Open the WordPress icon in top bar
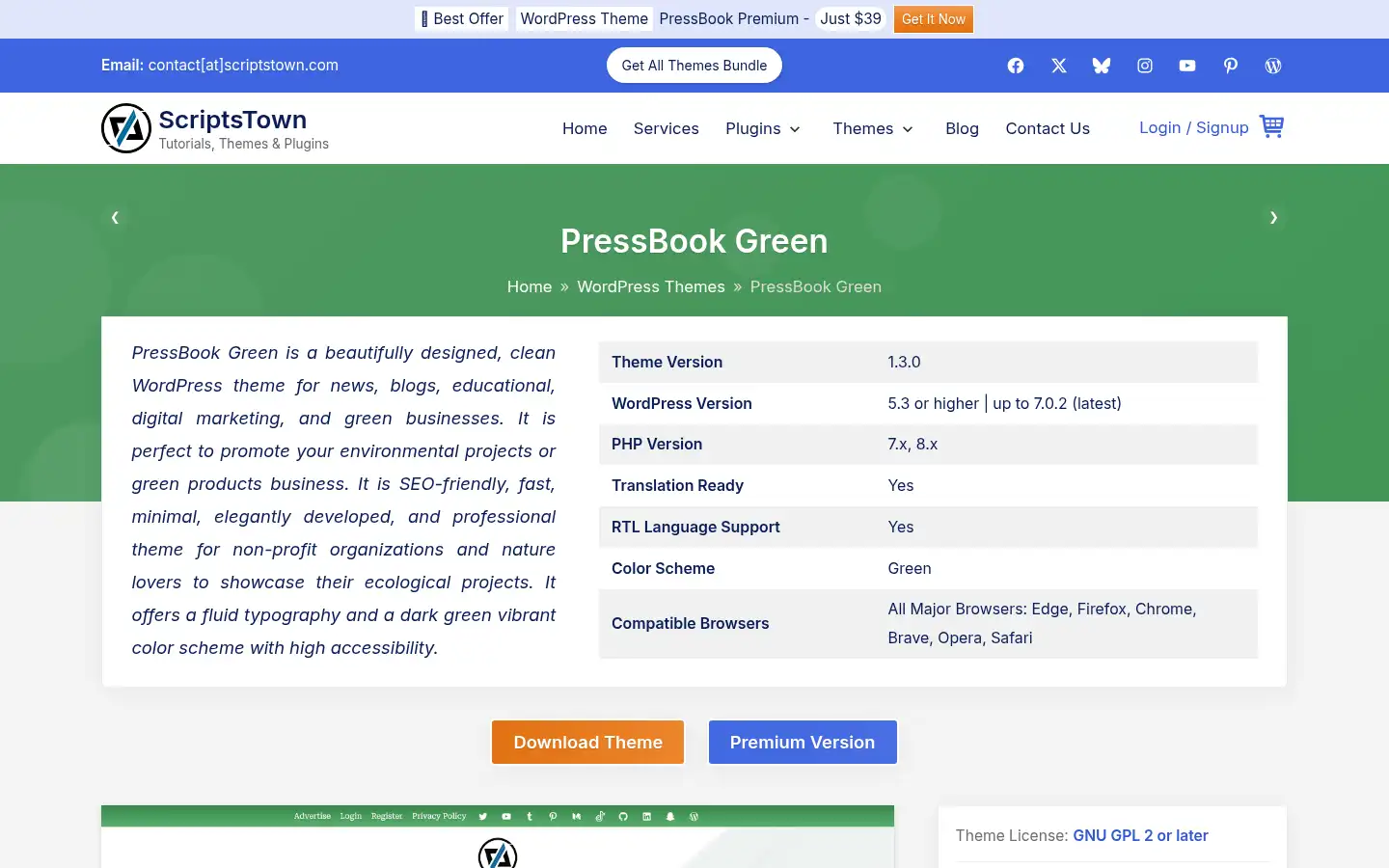The height and width of the screenshot is (868, 1389). point(1273,66)
